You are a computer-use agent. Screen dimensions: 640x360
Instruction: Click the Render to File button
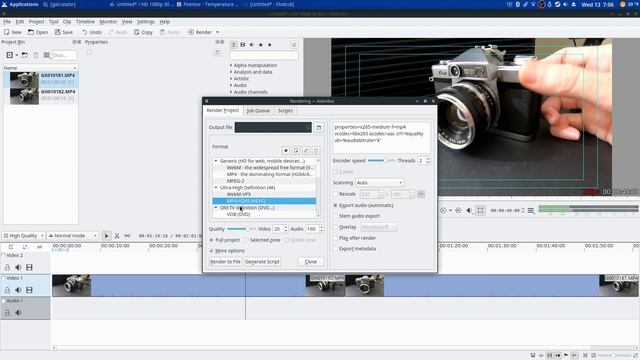click(225, 262)
